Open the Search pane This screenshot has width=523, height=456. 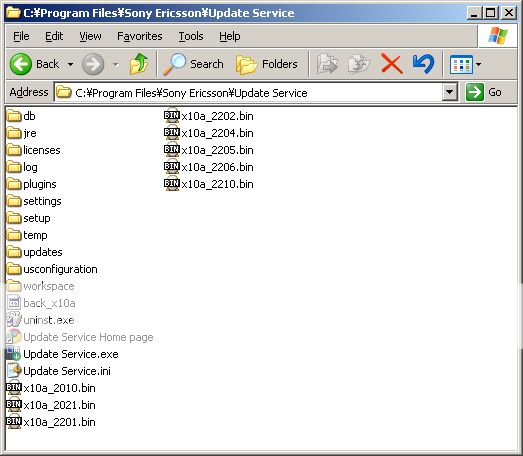tap(193, 64)
